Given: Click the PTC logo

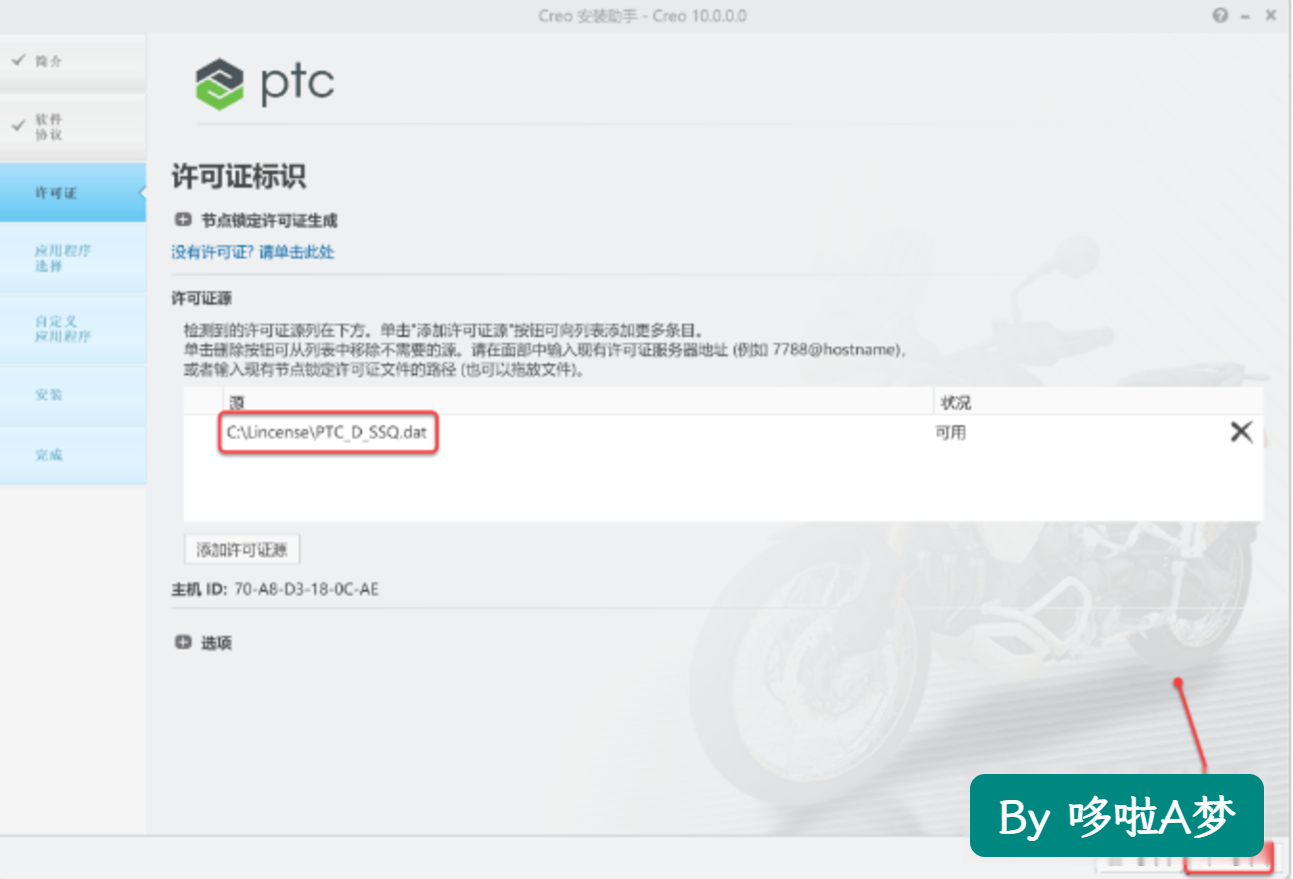Looking at the screenshot, I should (x=265, y=84).
